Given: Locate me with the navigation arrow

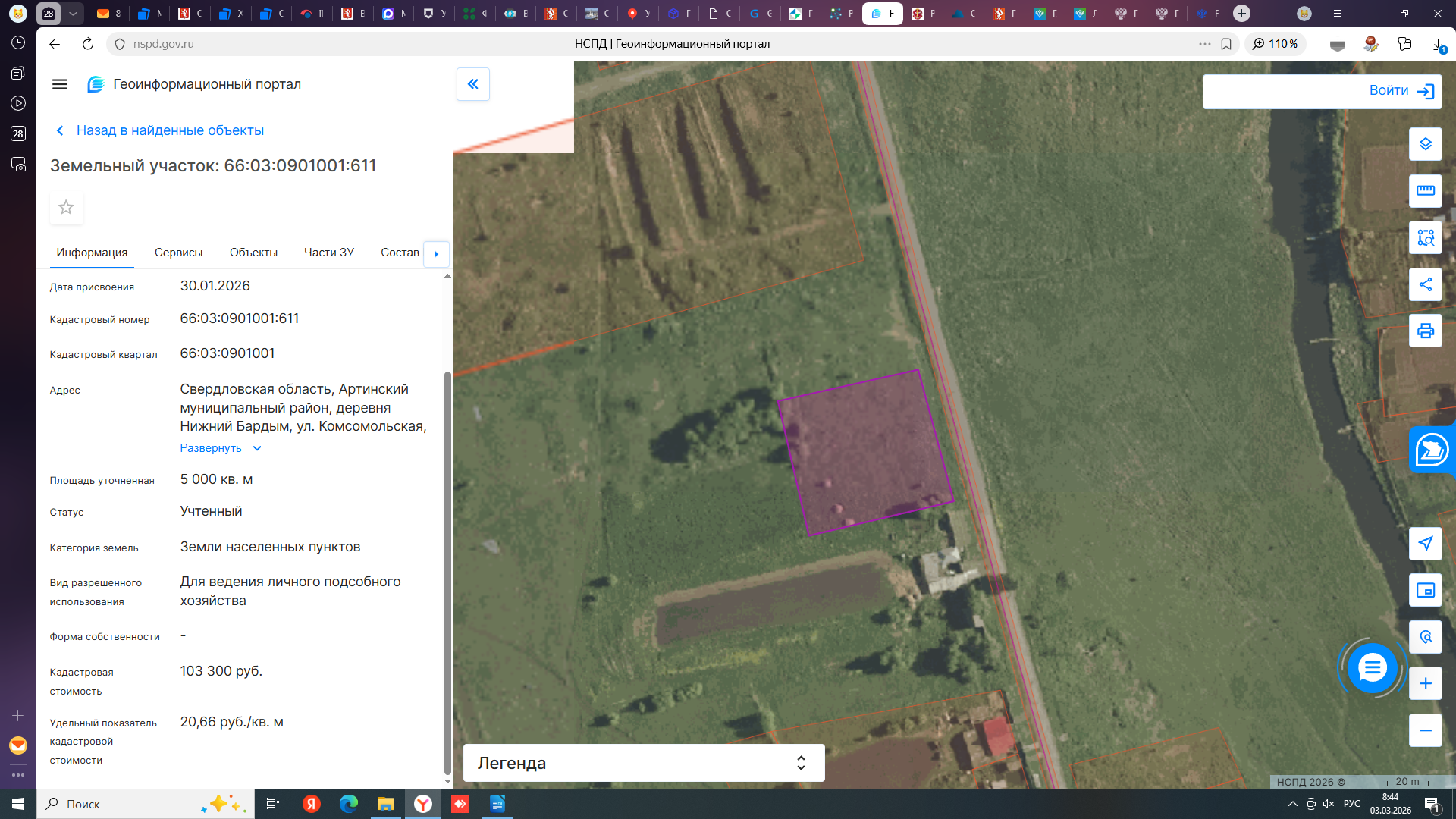Looking at the screenshot, I should point(1425,544).
